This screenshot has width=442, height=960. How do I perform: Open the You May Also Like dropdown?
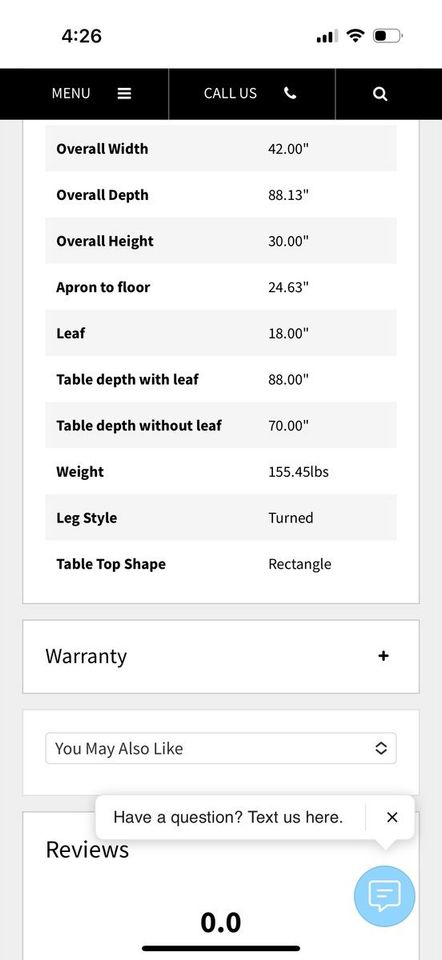[x=221, y=748]
